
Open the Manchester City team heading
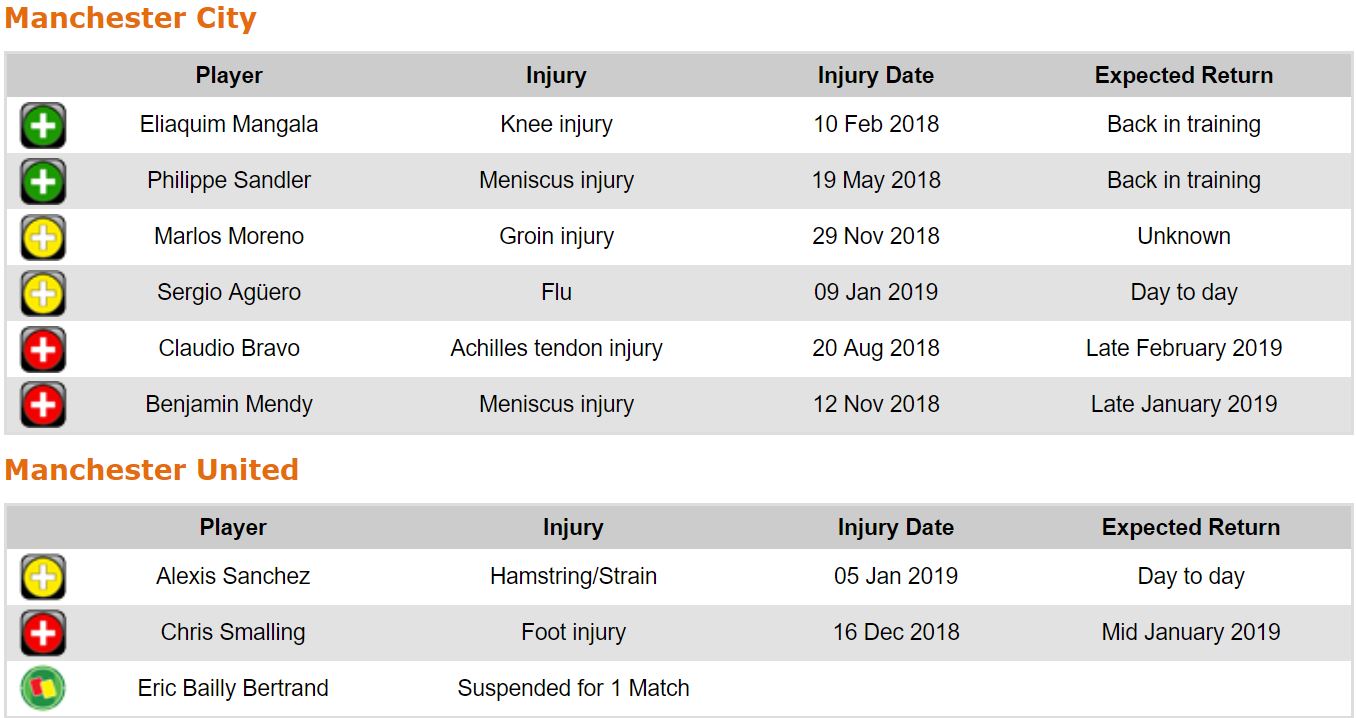pos(130,19)
